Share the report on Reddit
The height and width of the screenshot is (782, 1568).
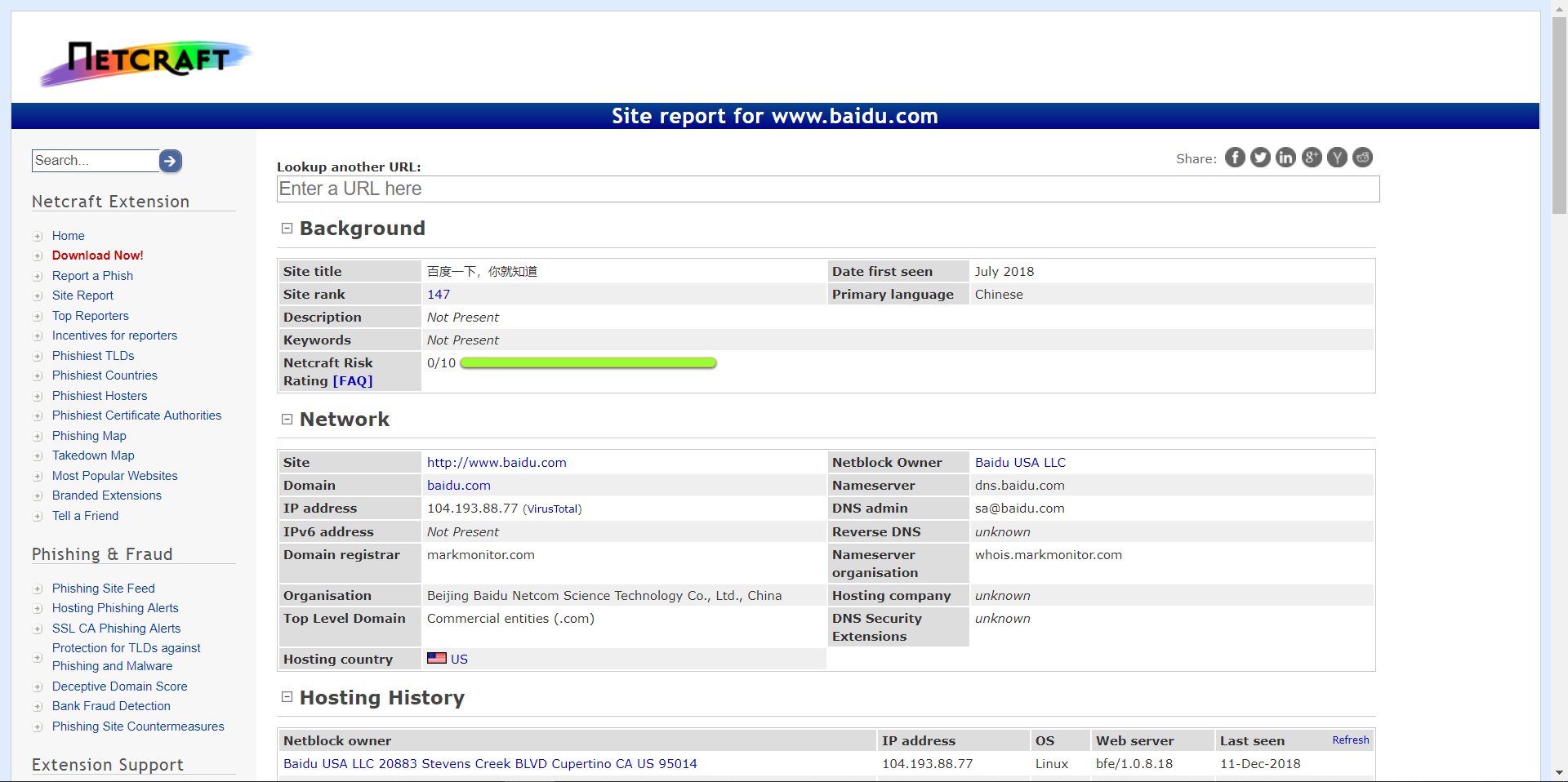tap(1362, 158)
